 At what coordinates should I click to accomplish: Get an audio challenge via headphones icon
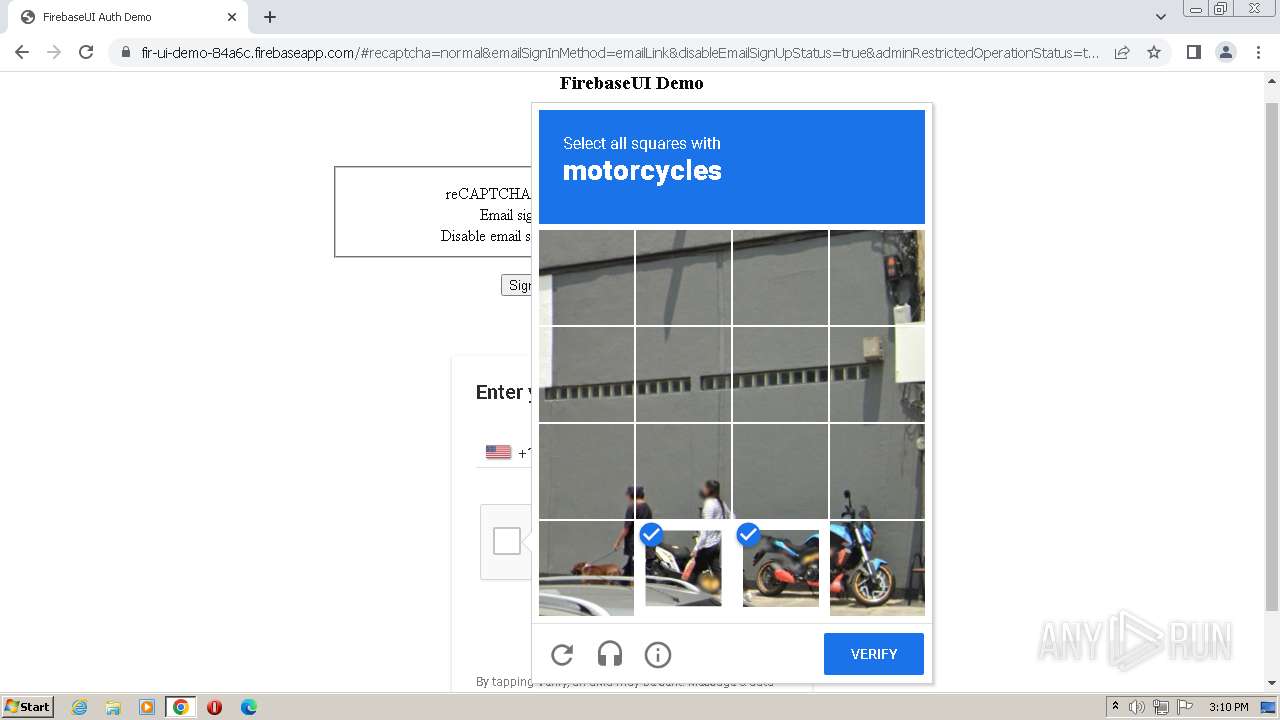[610, 655]
